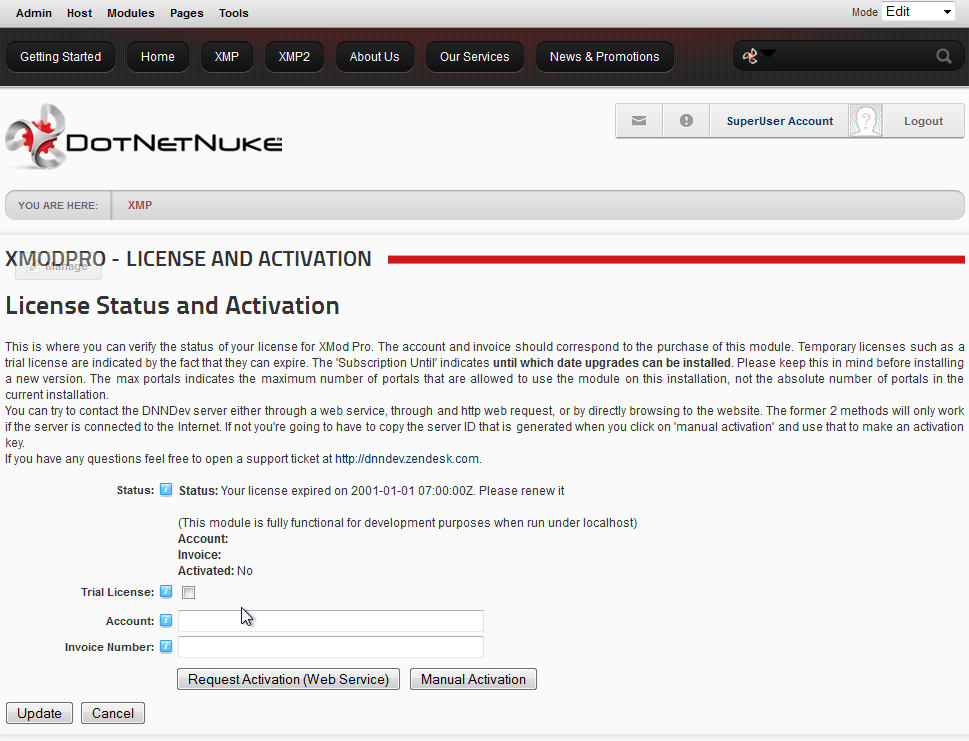Open the Mode Edit dropdown
Viewport: 969px width, 741px height.
pyautogui.click(x=918, y=12)
